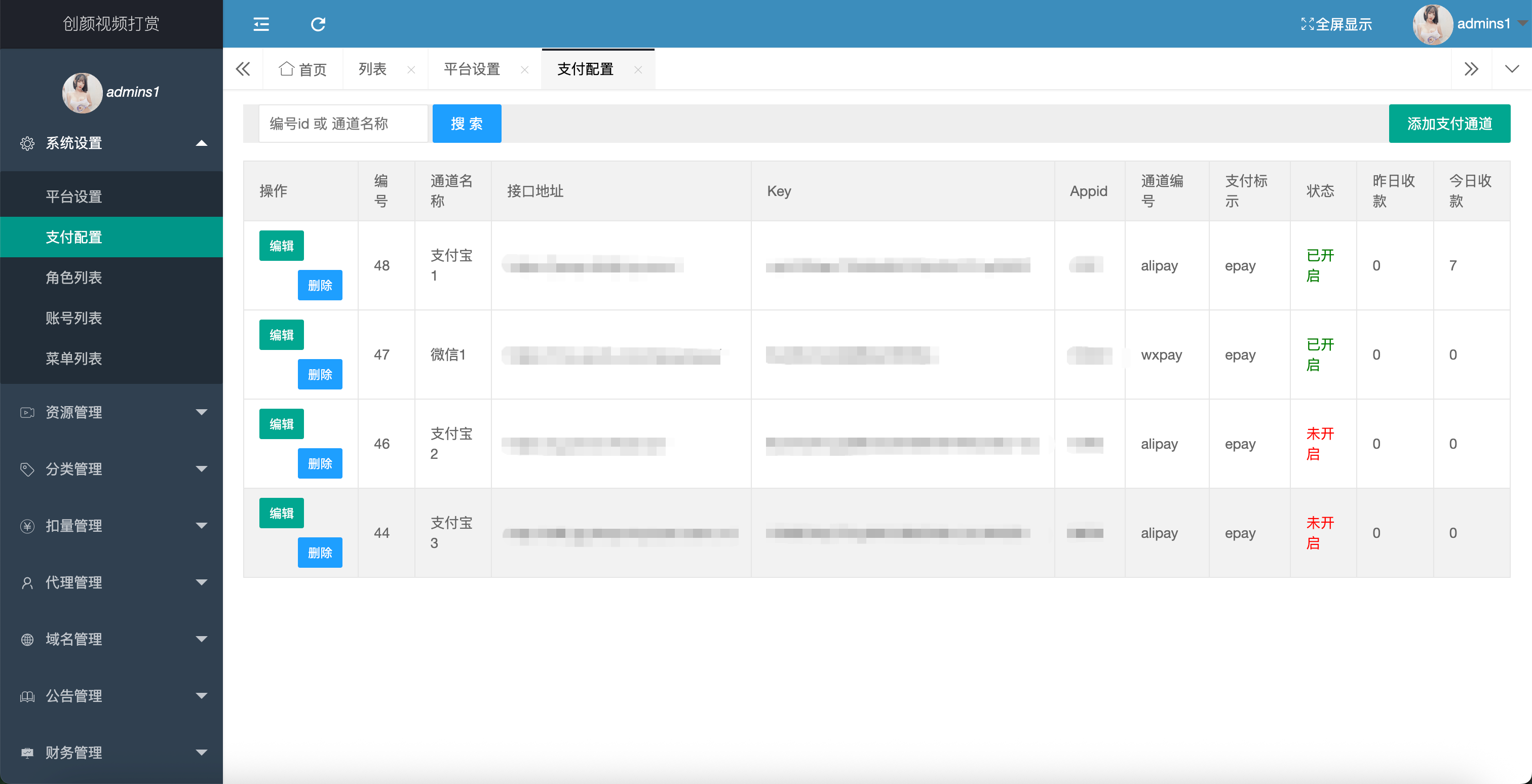Close the 列表 tab
This screenshot has height=784, width=1532.
[x=411, y=69]
